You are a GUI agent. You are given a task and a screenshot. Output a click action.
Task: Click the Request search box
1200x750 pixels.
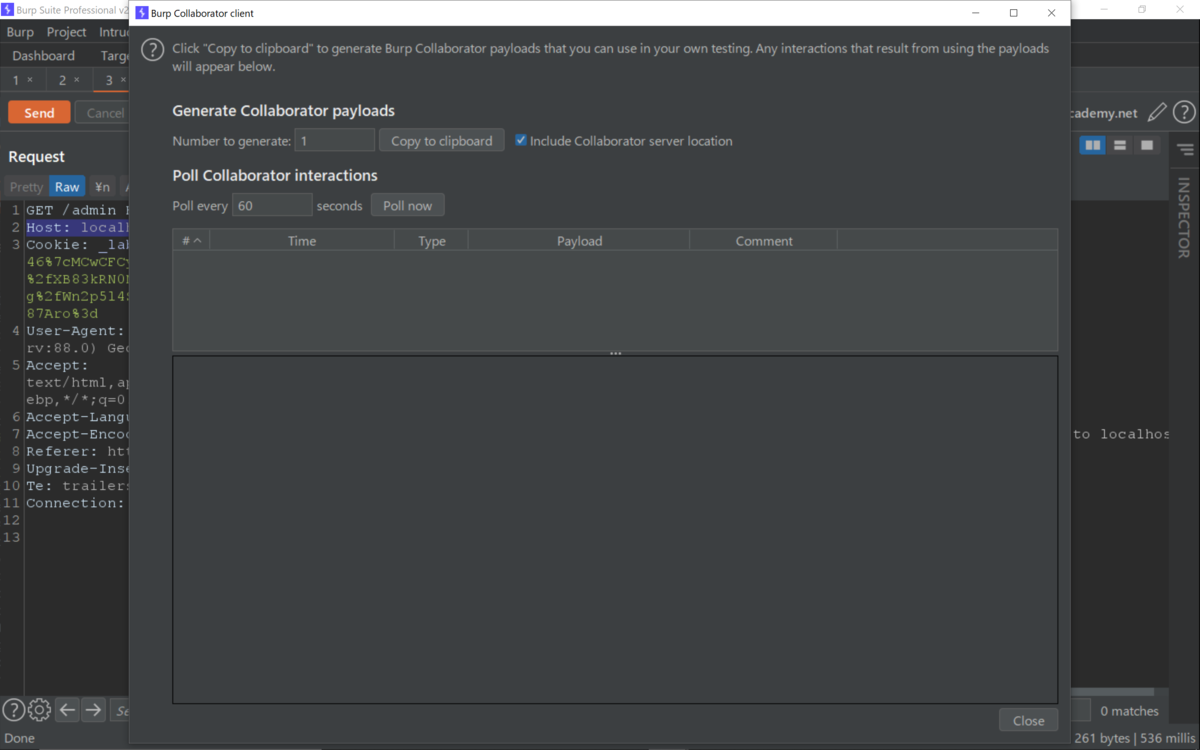(x=119, y=711)
